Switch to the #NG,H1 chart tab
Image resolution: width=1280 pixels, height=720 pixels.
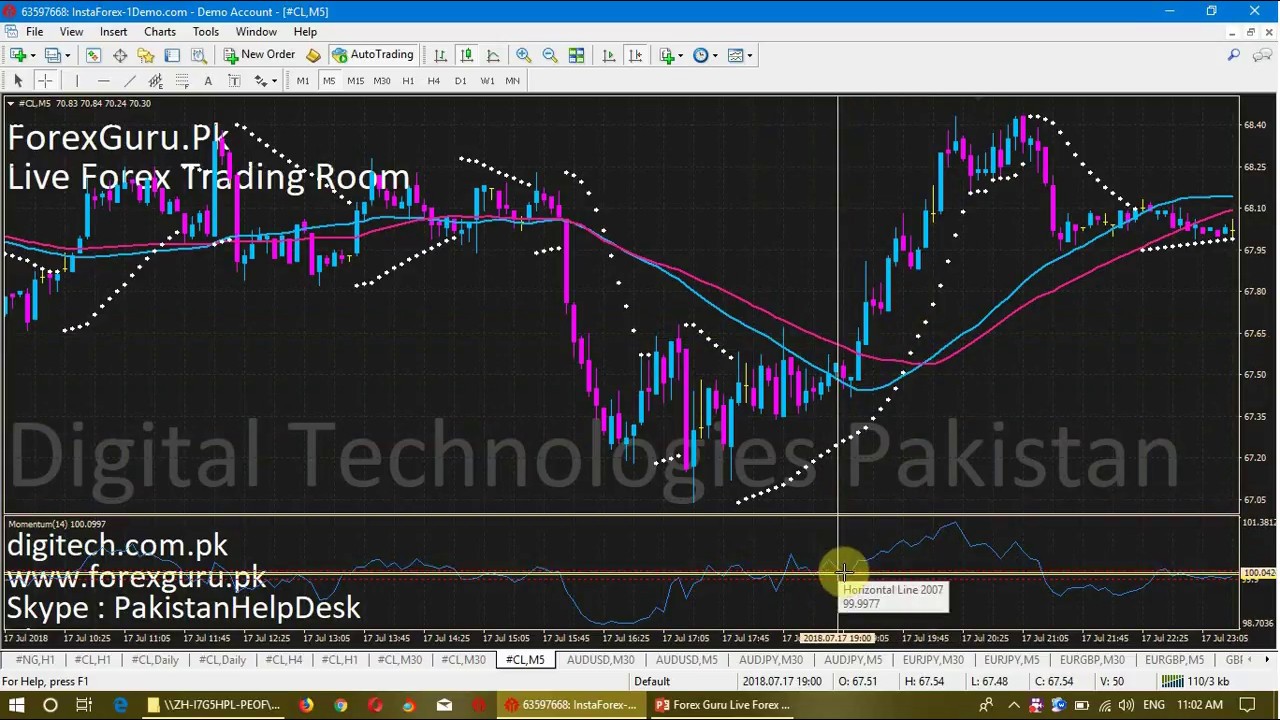tap(35, 660)
